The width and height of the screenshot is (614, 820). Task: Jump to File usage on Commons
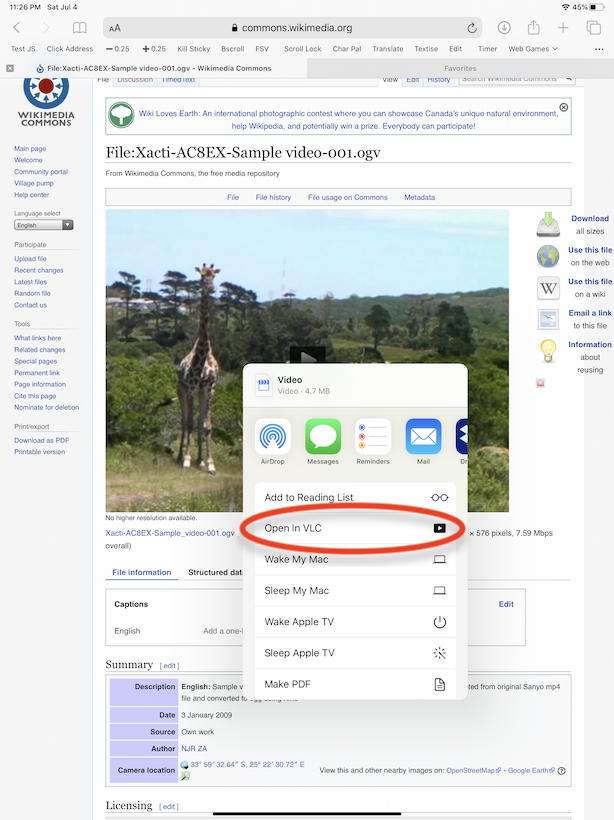click(x=348, y=197)
